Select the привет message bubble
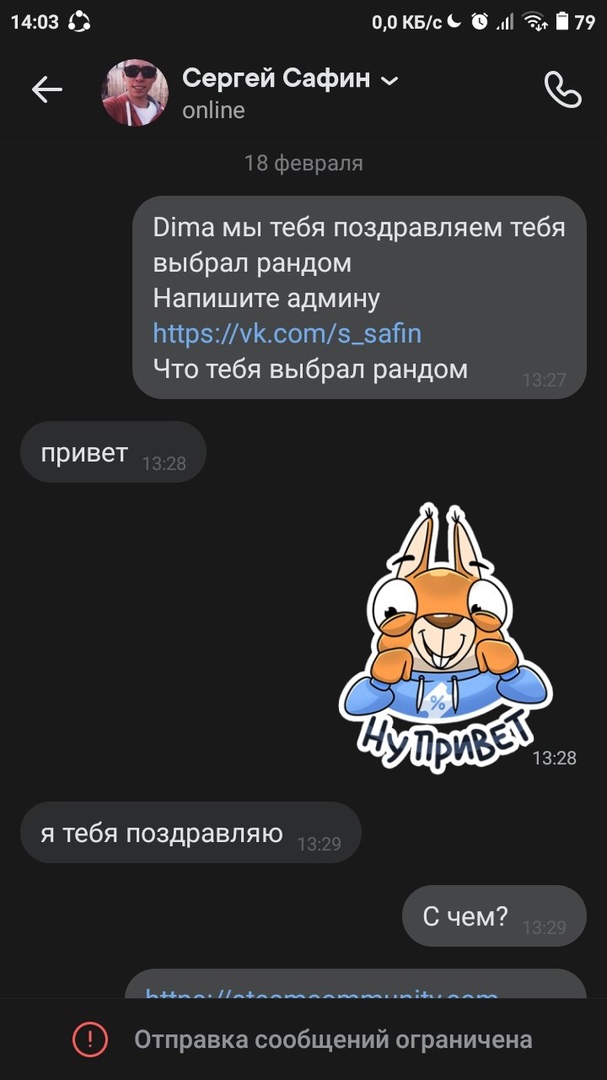This screenshot has width=607, height=1080. (x=114, y=452)
